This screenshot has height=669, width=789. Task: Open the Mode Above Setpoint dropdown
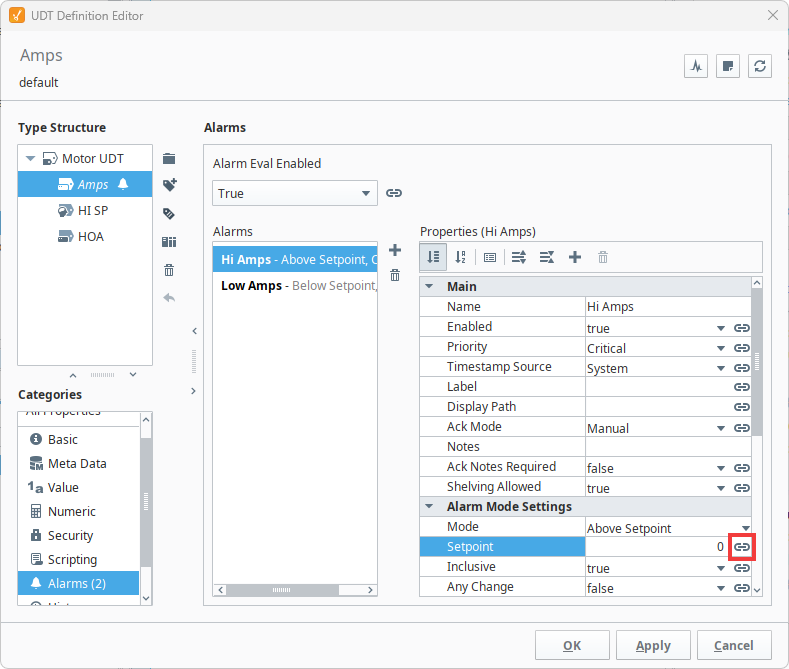(746, 528)
